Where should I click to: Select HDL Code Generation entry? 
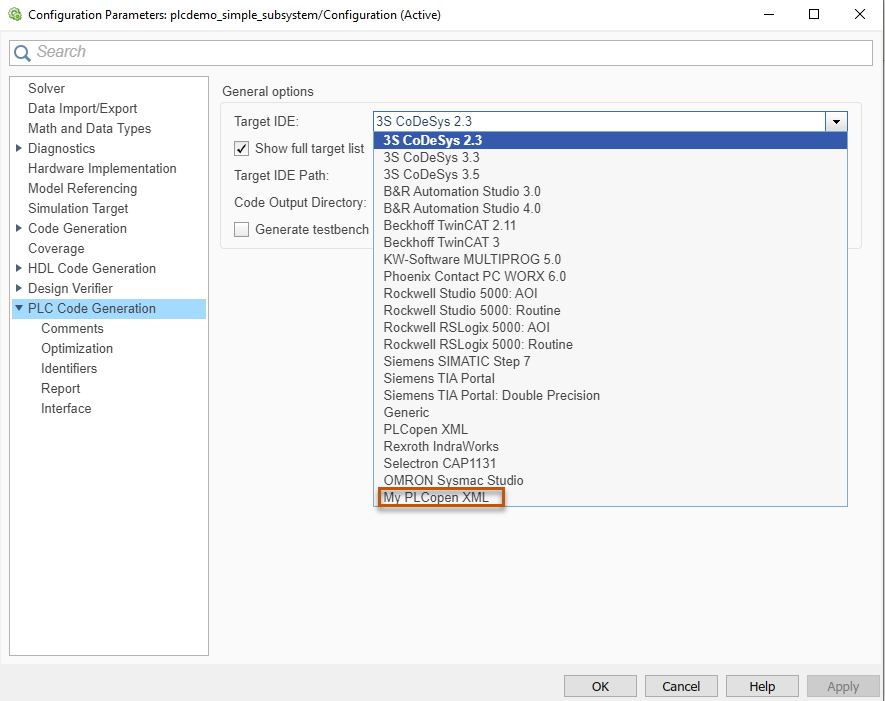[92, 268]
